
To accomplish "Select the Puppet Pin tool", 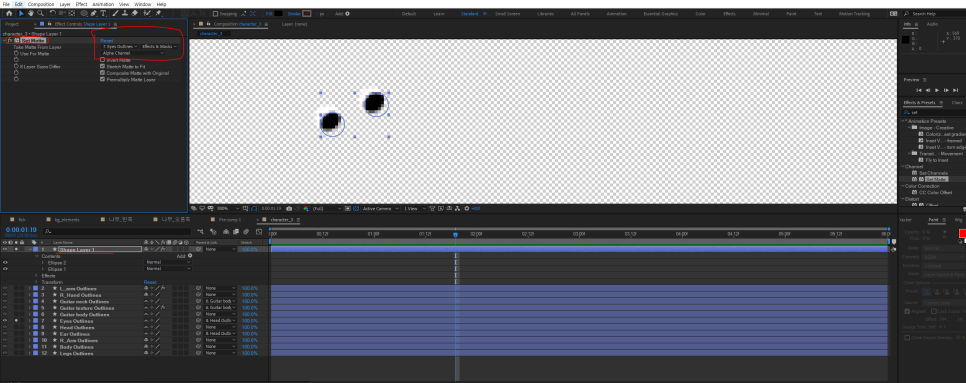I will [x=158, y=13].
